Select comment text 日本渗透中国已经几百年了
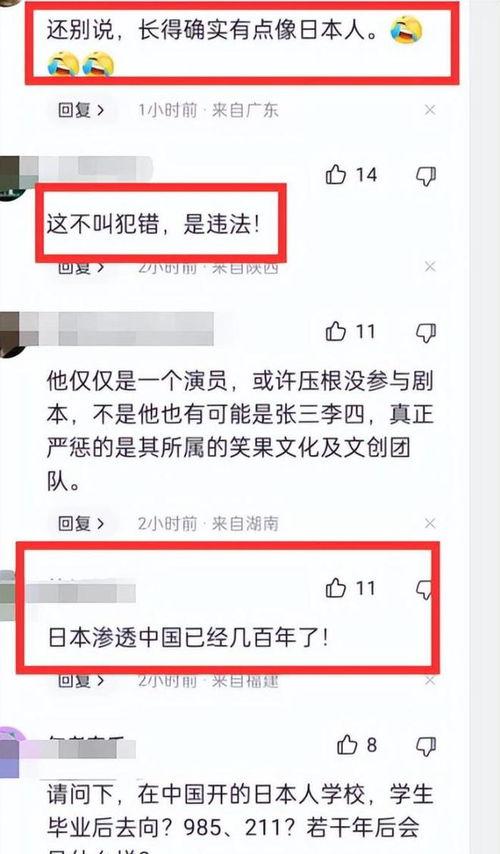 pyautogui.click(x=188, y=637)
